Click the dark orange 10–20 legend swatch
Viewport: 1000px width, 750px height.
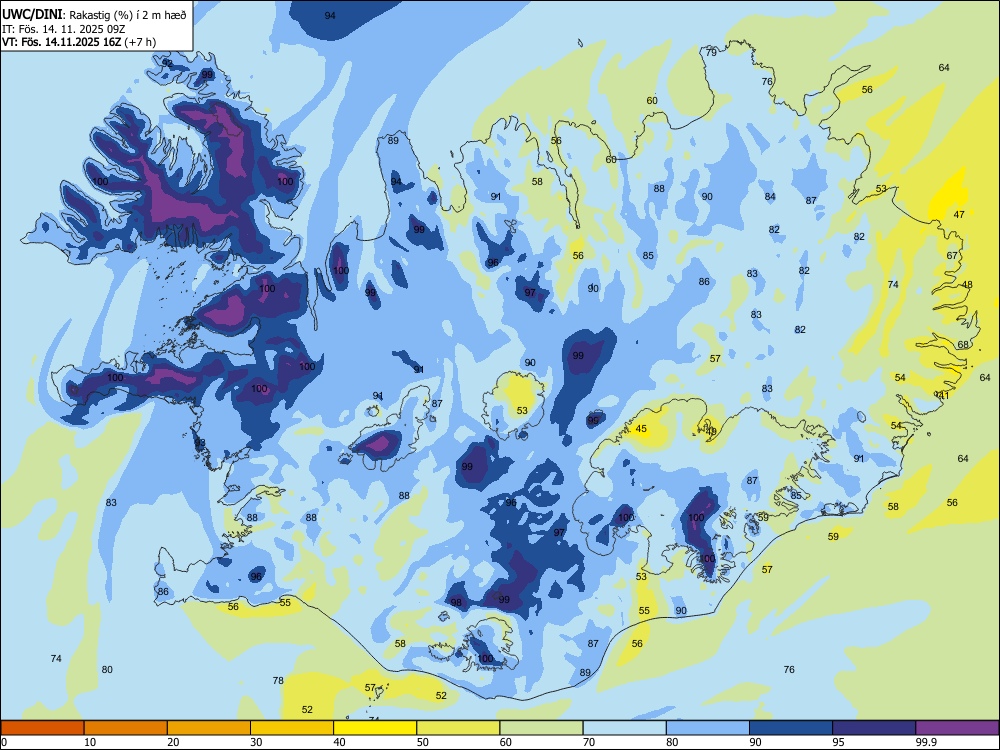click(x=126, y=728)
